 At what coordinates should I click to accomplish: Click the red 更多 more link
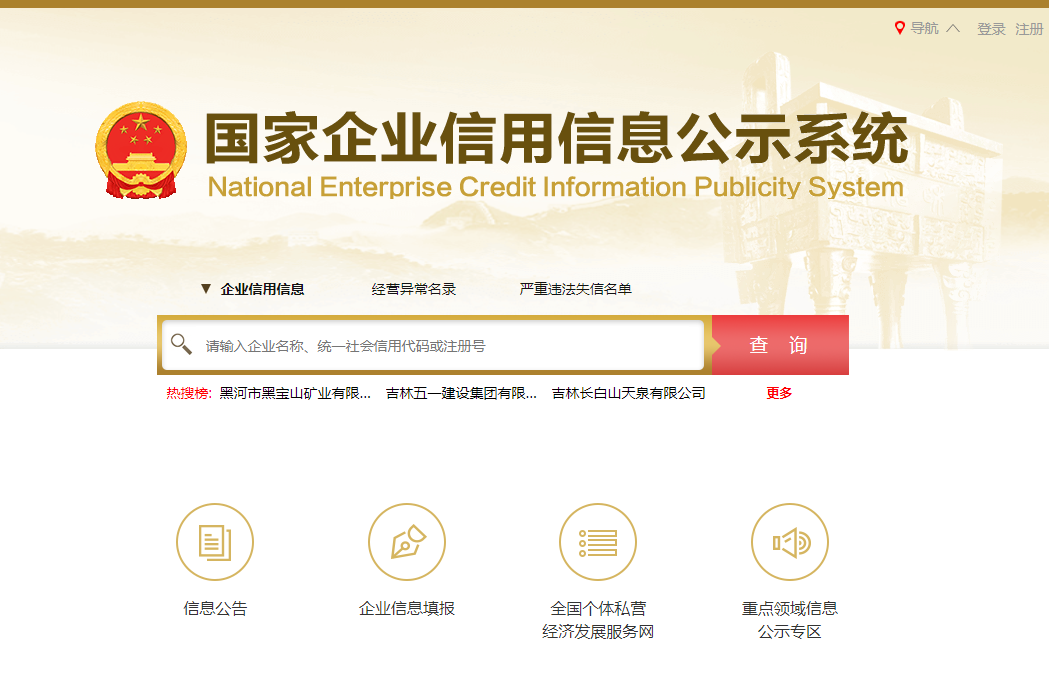point(779,393)
